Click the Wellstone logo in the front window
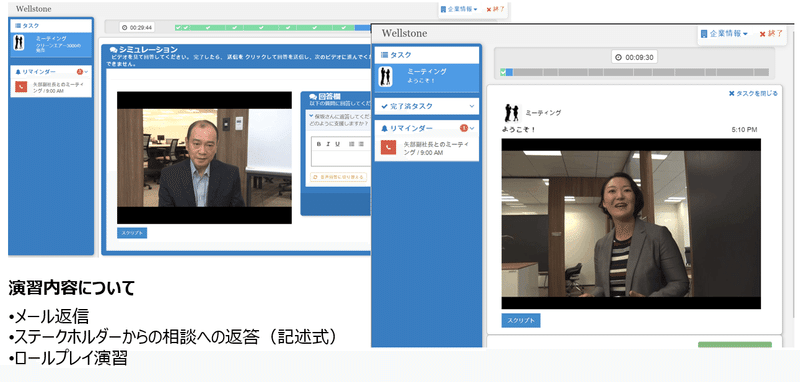800x382 pixels. (404, 34)
